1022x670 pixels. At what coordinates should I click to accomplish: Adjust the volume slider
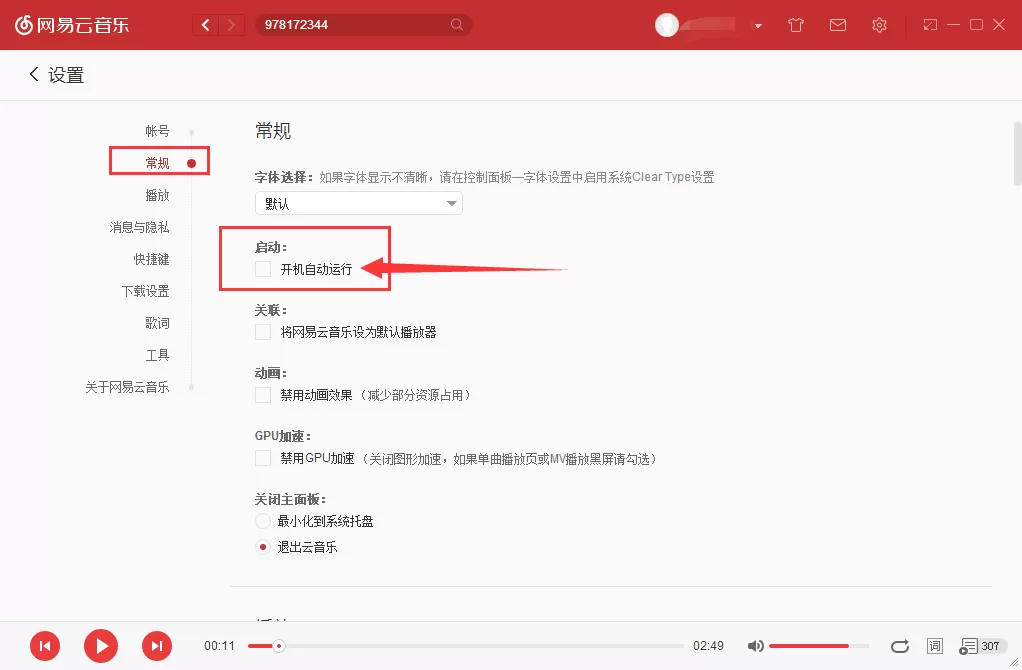coord(819,646)
